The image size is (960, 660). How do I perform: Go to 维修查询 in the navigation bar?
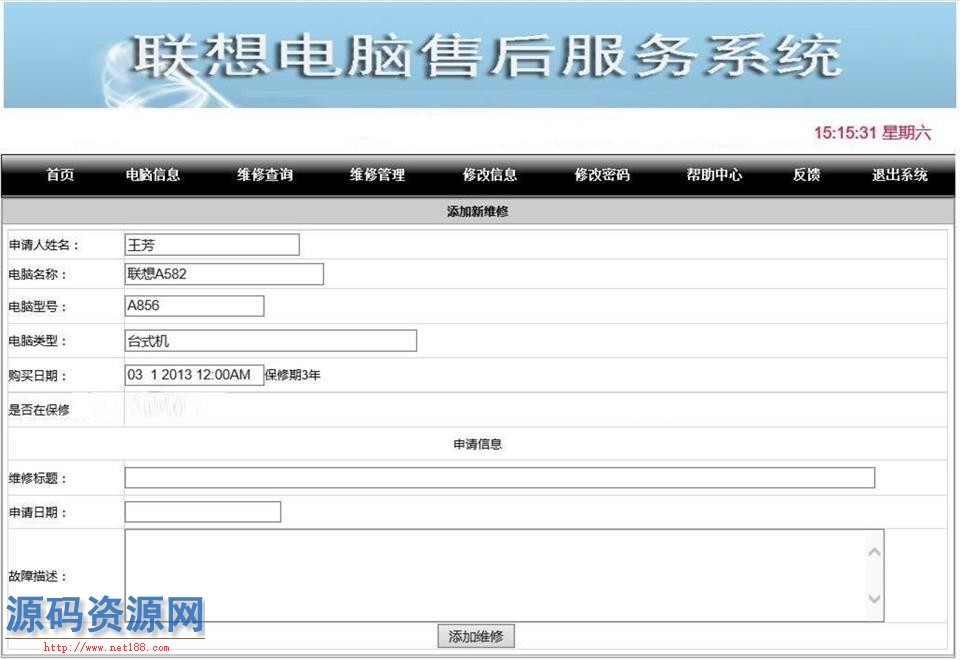point(265,175)
